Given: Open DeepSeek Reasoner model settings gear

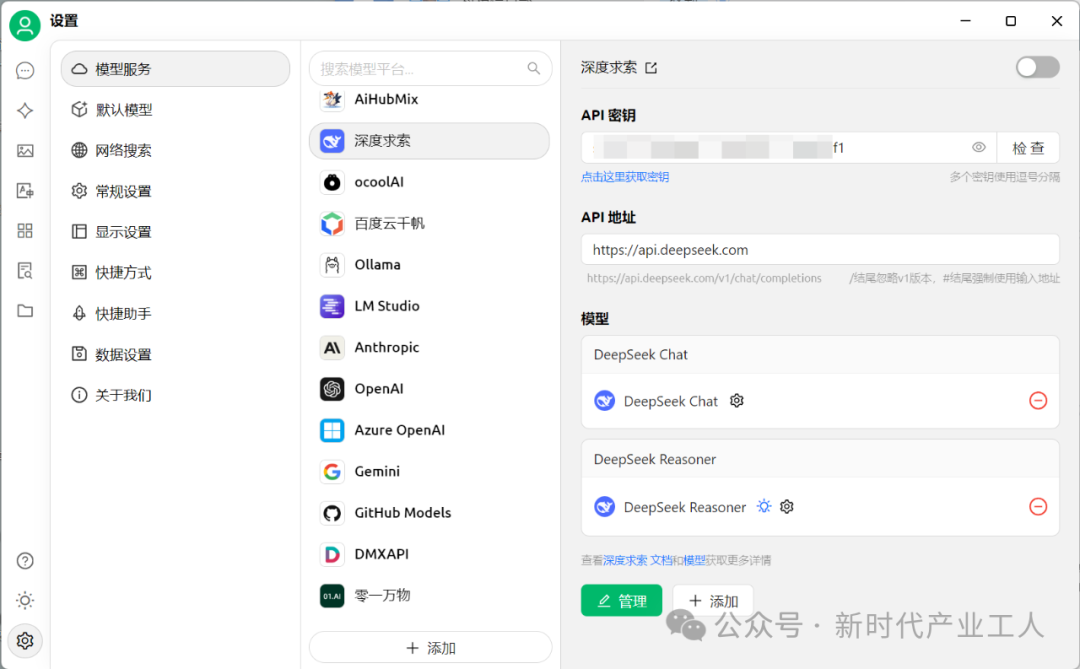Looking at the screenshot, I should click(x=787, y=506).
